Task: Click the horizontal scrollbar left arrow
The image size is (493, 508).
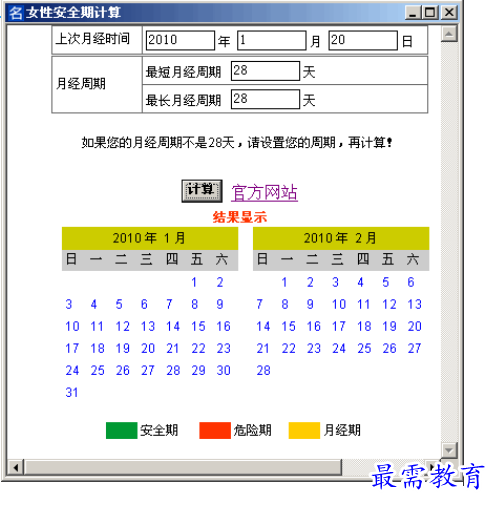Action: point(16,467)
